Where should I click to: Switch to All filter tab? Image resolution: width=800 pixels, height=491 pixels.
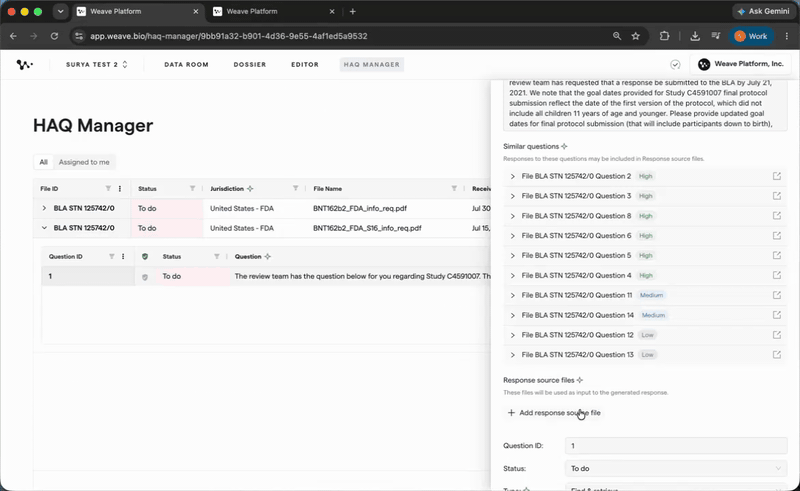(43, 162)
